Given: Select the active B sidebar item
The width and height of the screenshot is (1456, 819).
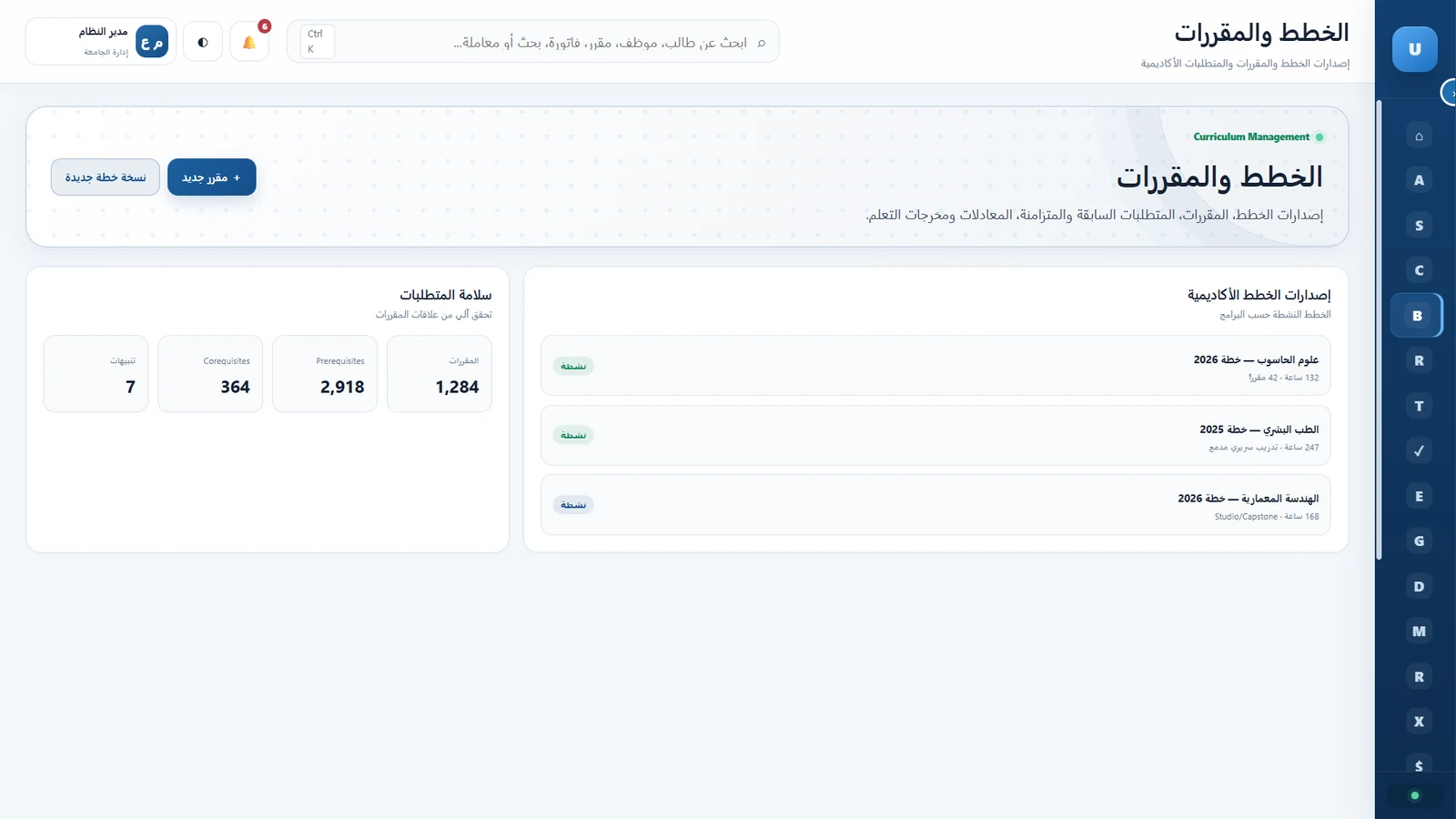Looking at the screenshot, I should pyautogui.click(x=1417, y=316).
